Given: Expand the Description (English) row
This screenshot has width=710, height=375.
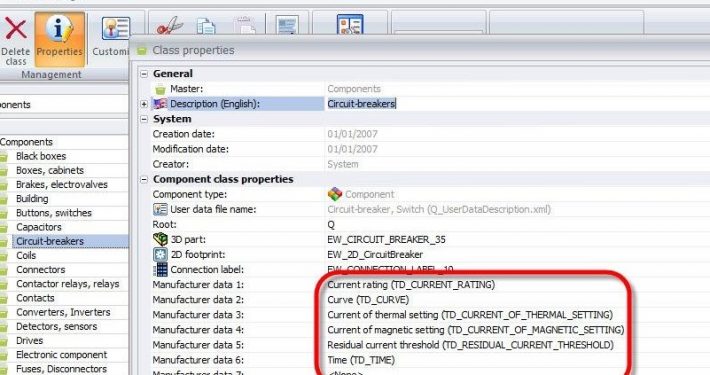Looking at the screenshot, I should click(144, 104).
